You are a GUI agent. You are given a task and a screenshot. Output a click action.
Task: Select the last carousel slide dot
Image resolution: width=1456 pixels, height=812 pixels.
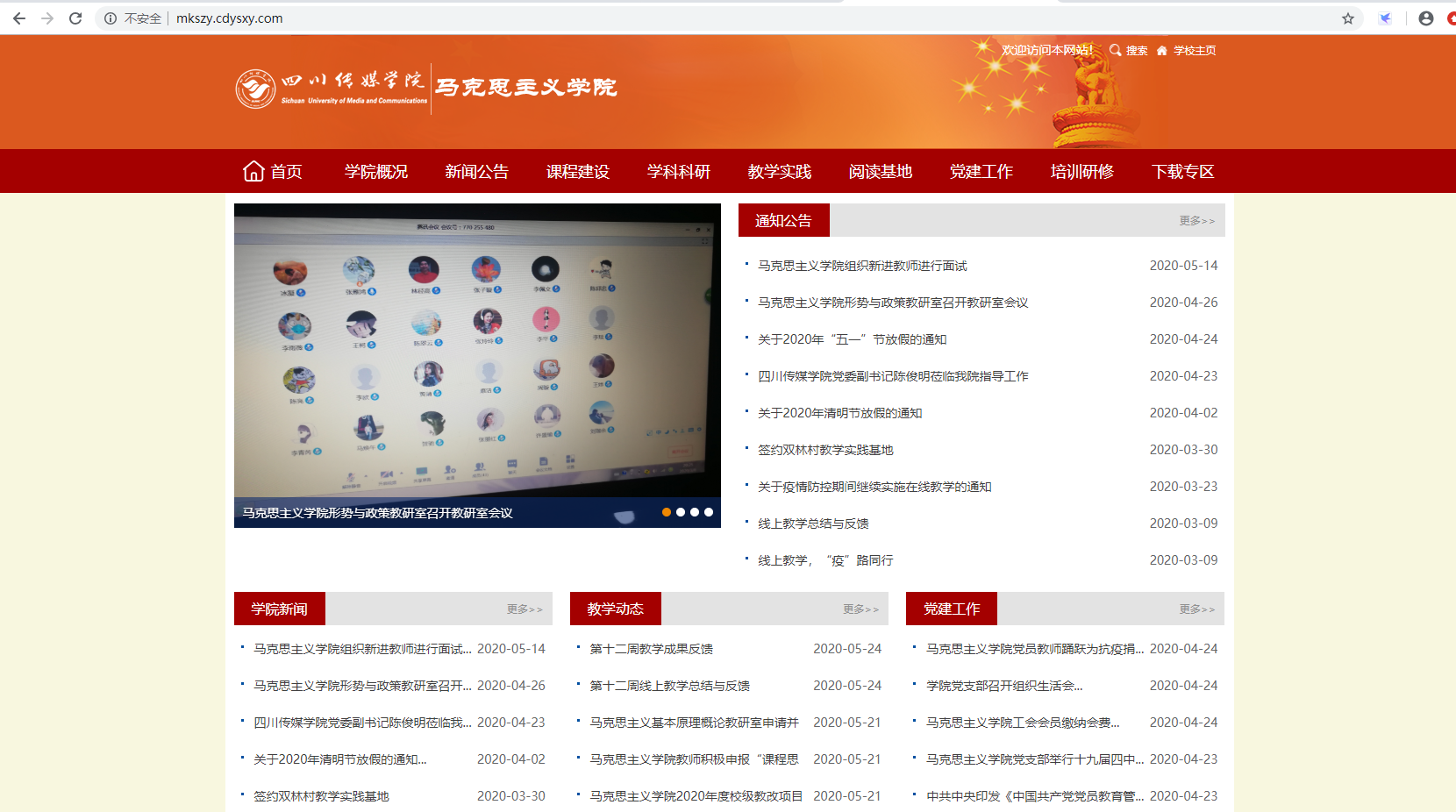pyautogui.click(x=709, y=512)
